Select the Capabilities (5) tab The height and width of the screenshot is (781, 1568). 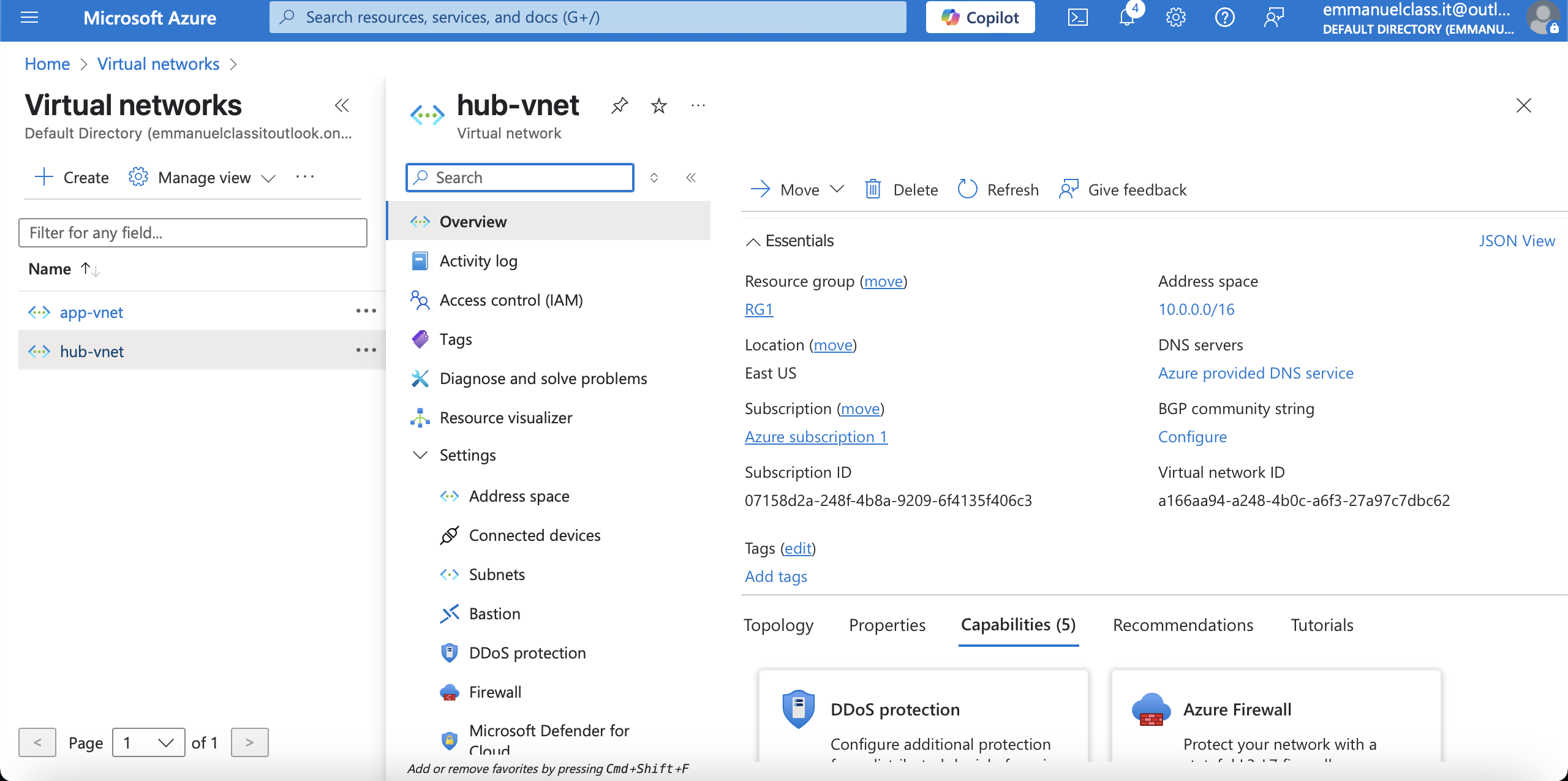click(x=1018, y=625)
